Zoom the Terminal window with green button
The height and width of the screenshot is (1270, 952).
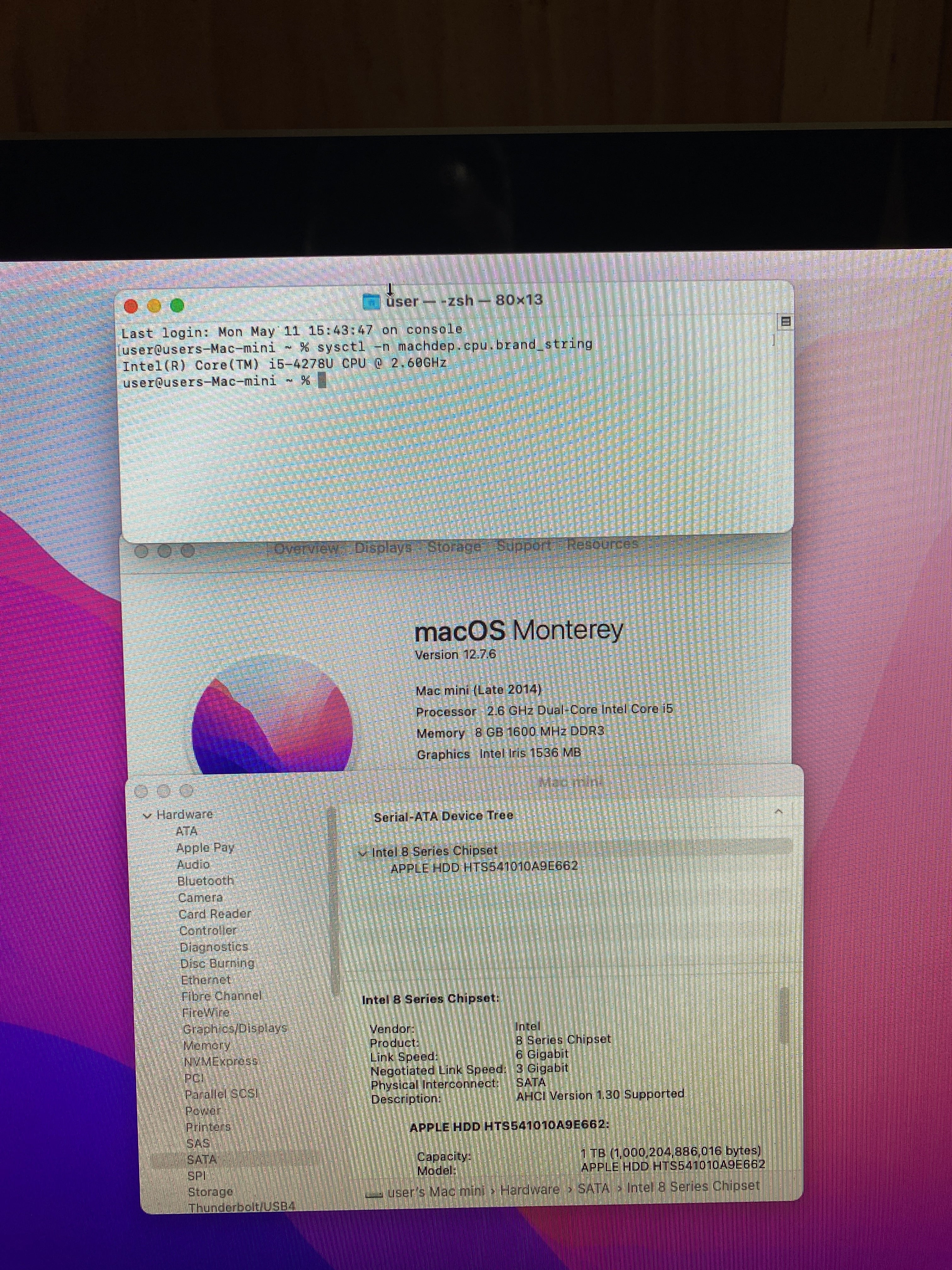[177, 306]
